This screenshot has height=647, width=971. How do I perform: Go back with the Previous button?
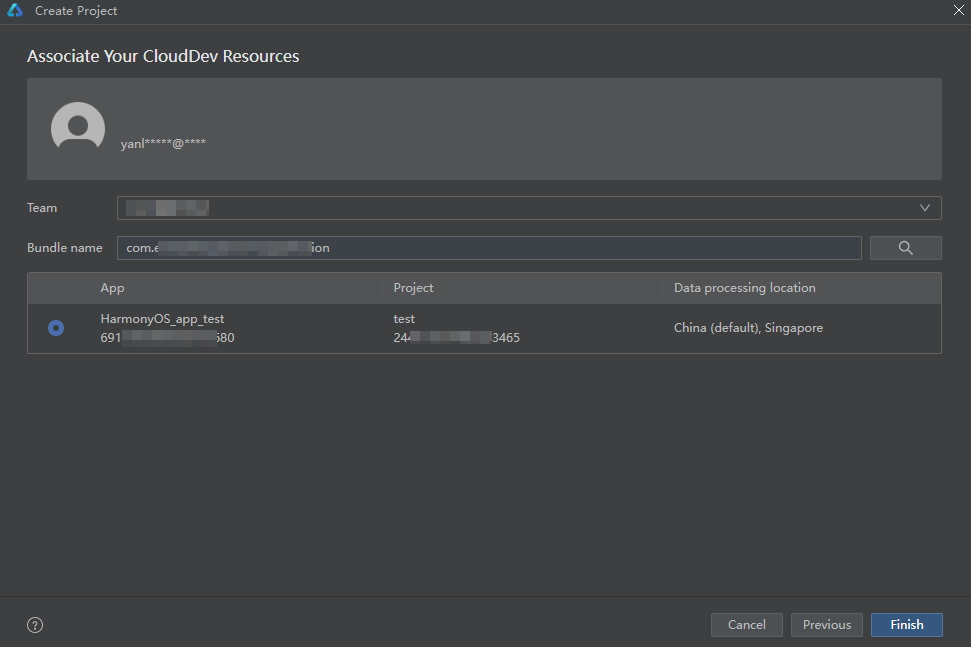[826, 625]
